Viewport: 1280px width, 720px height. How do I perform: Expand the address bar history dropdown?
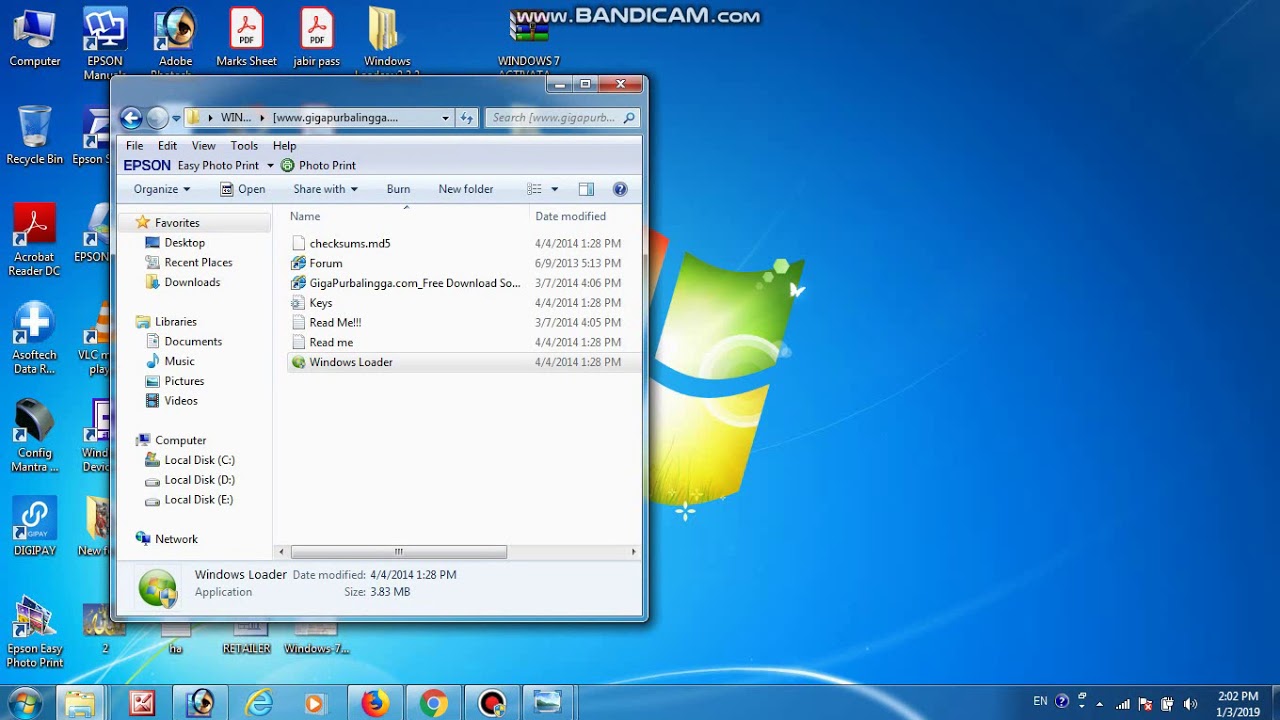point(445,118)
